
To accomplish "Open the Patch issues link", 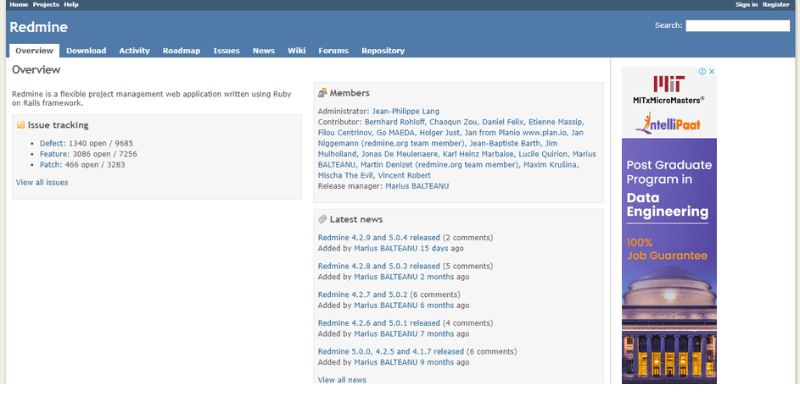I will pyautogui.click(x=51, y=165).
